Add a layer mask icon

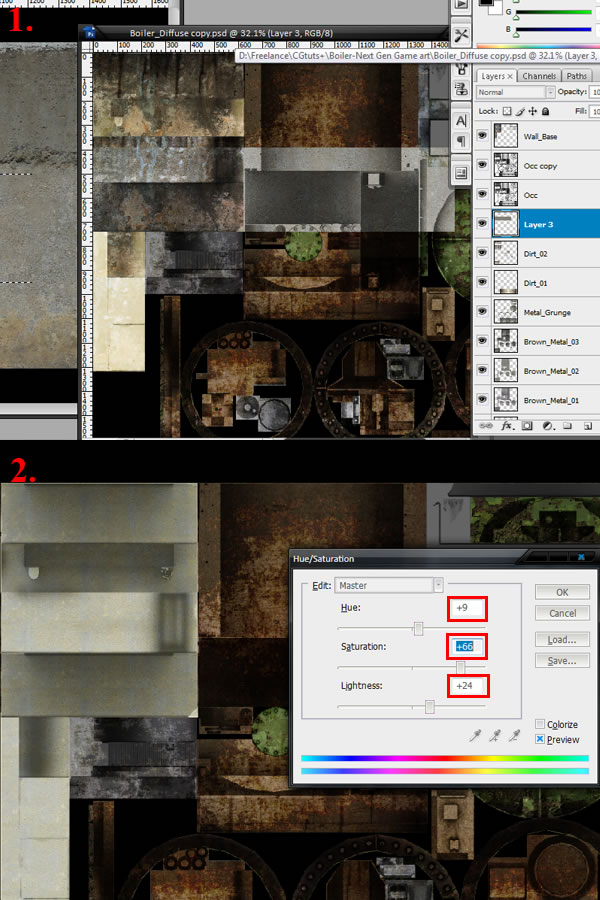[527, 426]
